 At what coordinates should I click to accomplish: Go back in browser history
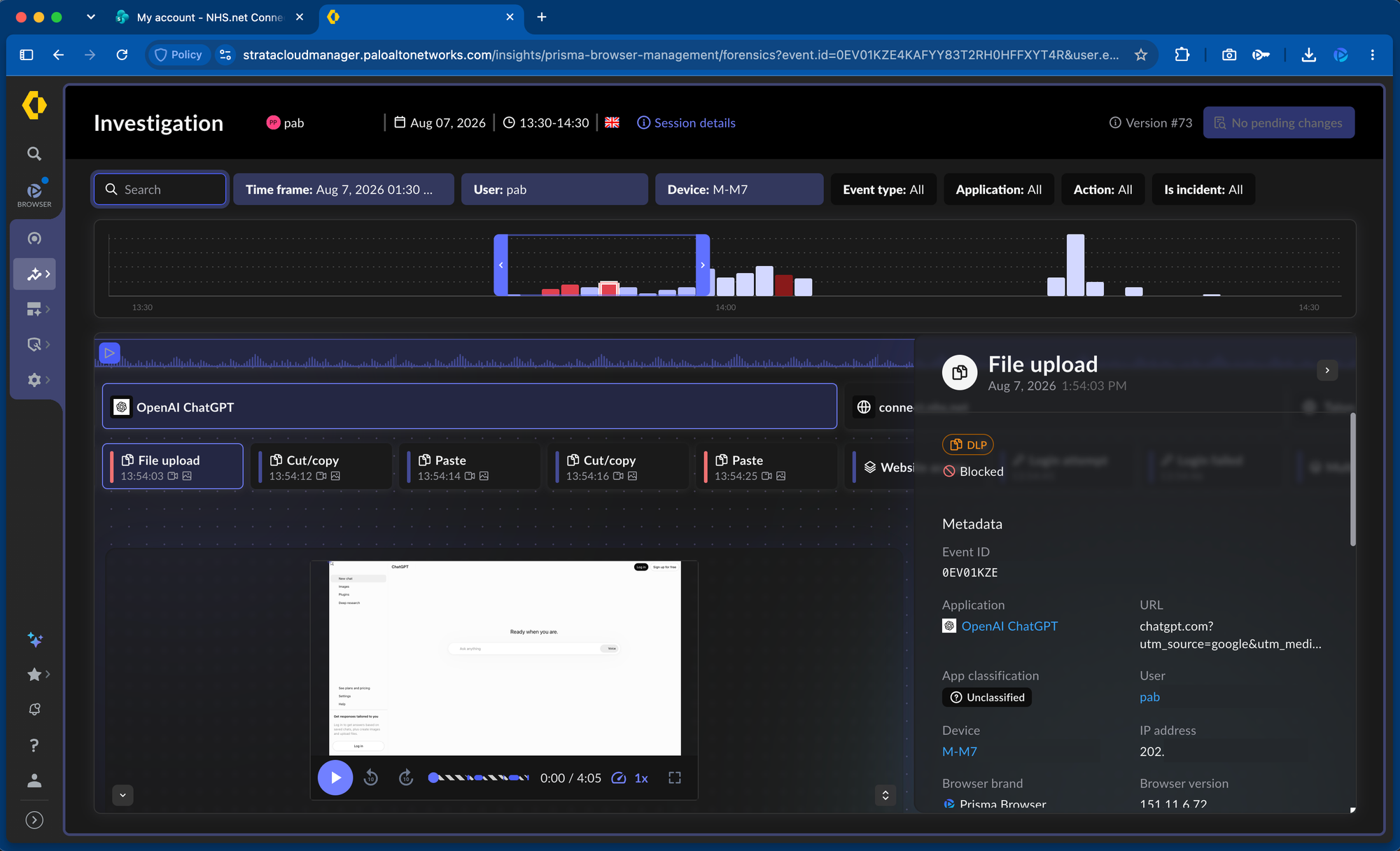(58, 55)
